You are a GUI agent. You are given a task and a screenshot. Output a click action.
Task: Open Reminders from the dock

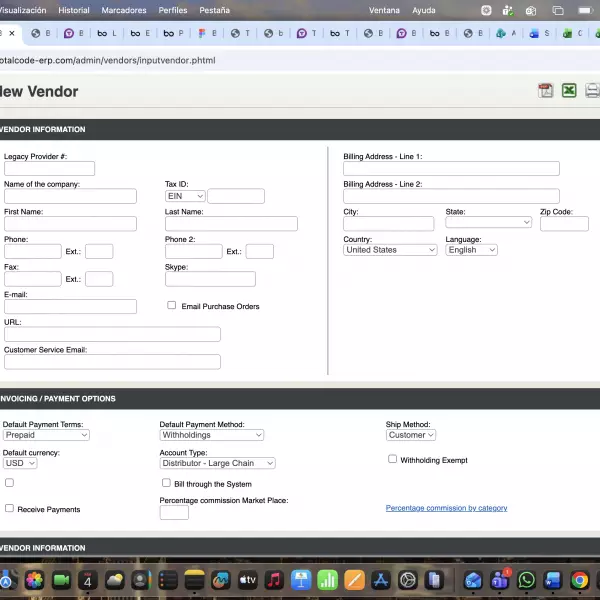click(x=168, y=580)
